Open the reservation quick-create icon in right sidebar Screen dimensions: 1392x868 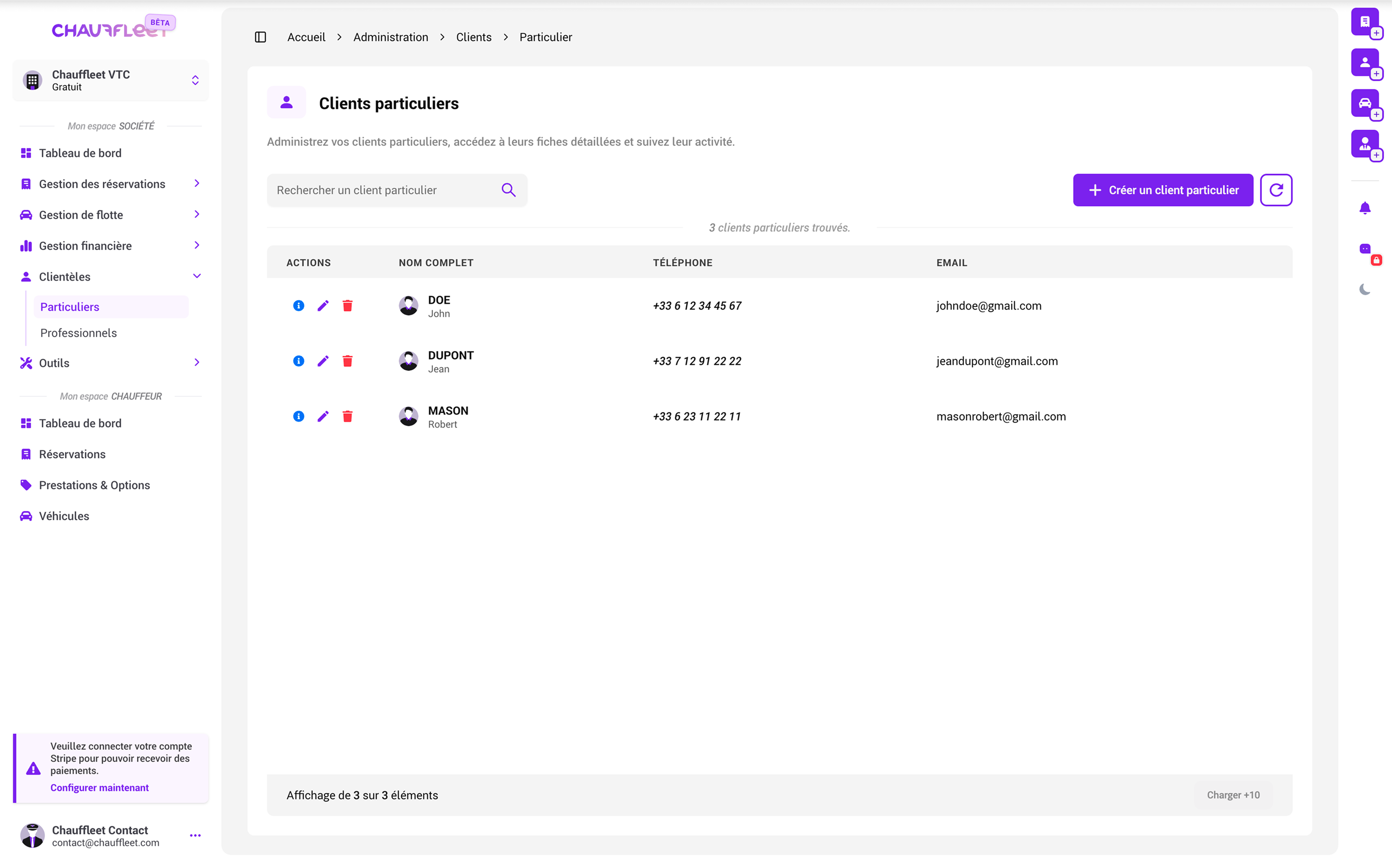pos(1365,22)
